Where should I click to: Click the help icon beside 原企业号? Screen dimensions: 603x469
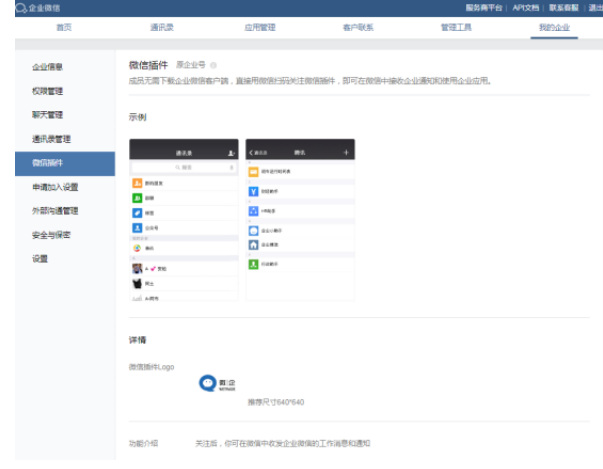pyautogui.click(x=213, y=65)
